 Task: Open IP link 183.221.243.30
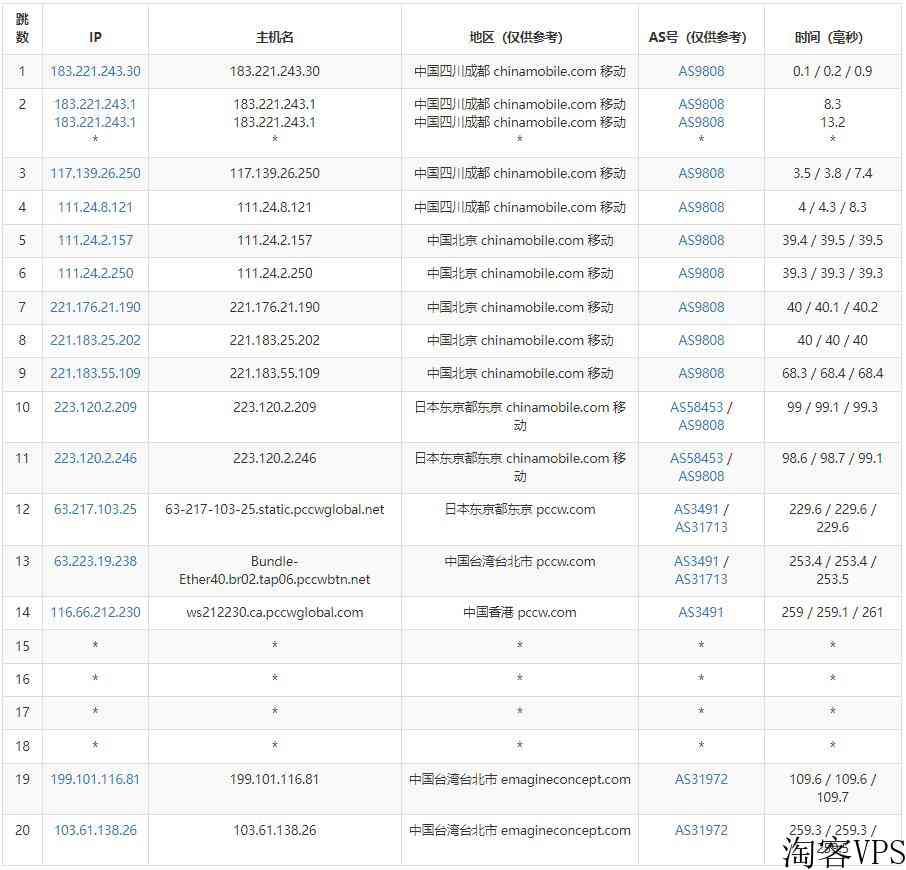(95, 71)
